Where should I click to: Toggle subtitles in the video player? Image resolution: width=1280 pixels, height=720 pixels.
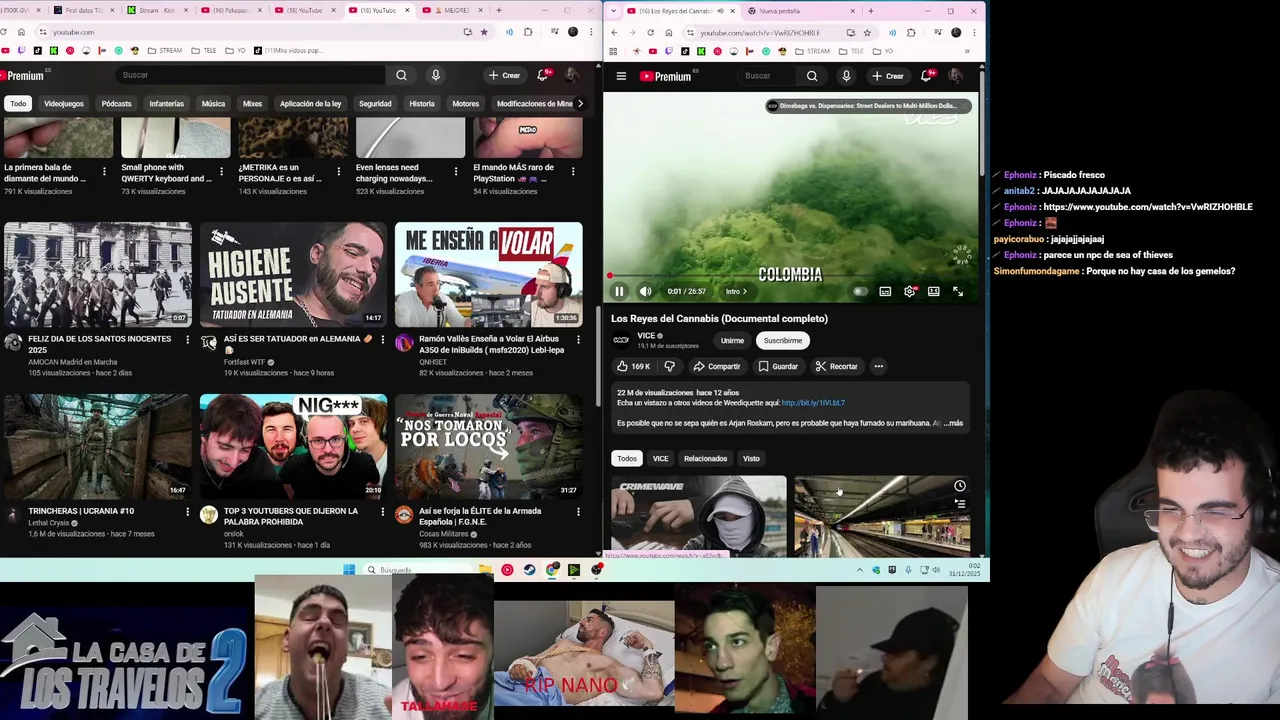point(885,291)
